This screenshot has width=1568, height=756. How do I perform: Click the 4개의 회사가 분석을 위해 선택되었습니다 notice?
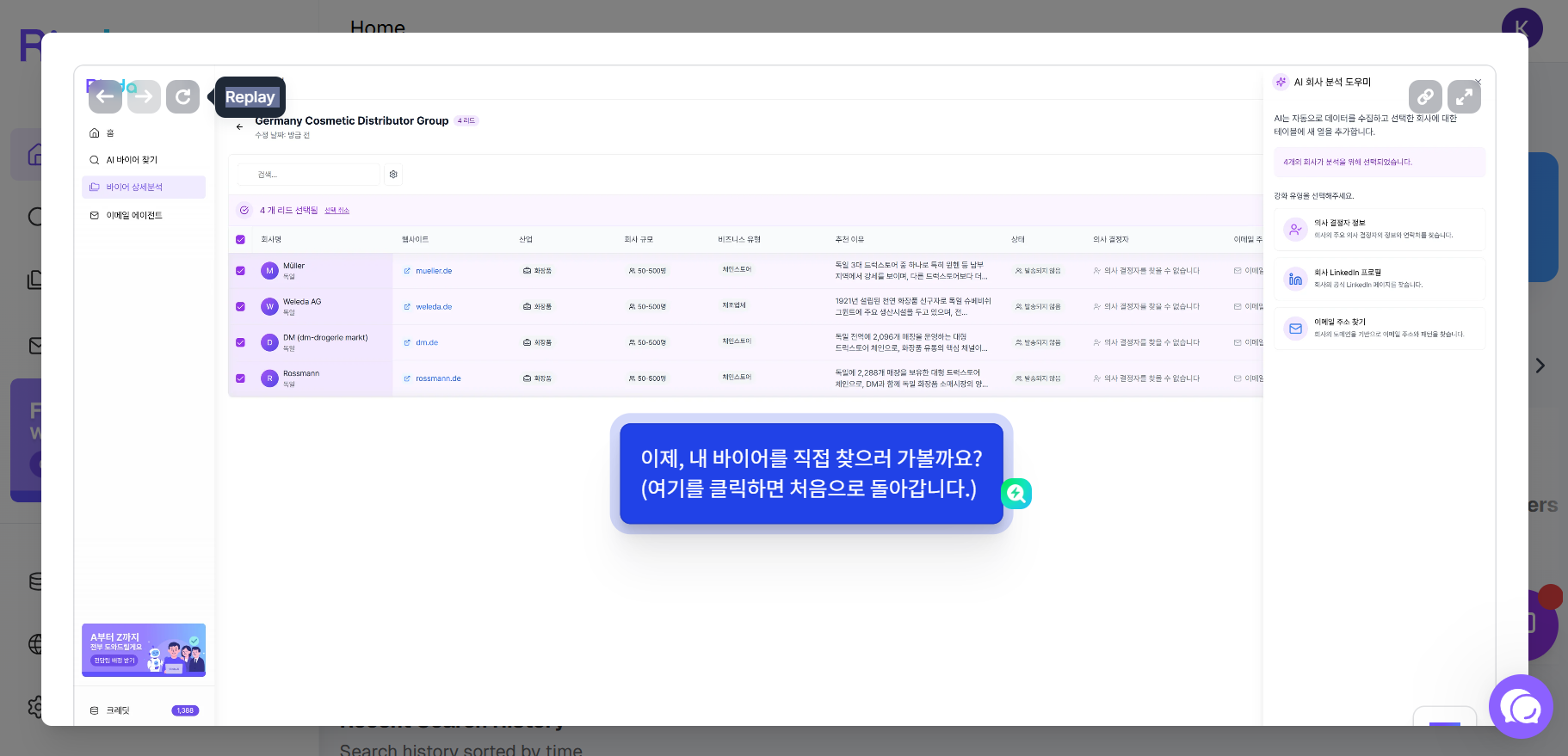point(1380,162)
